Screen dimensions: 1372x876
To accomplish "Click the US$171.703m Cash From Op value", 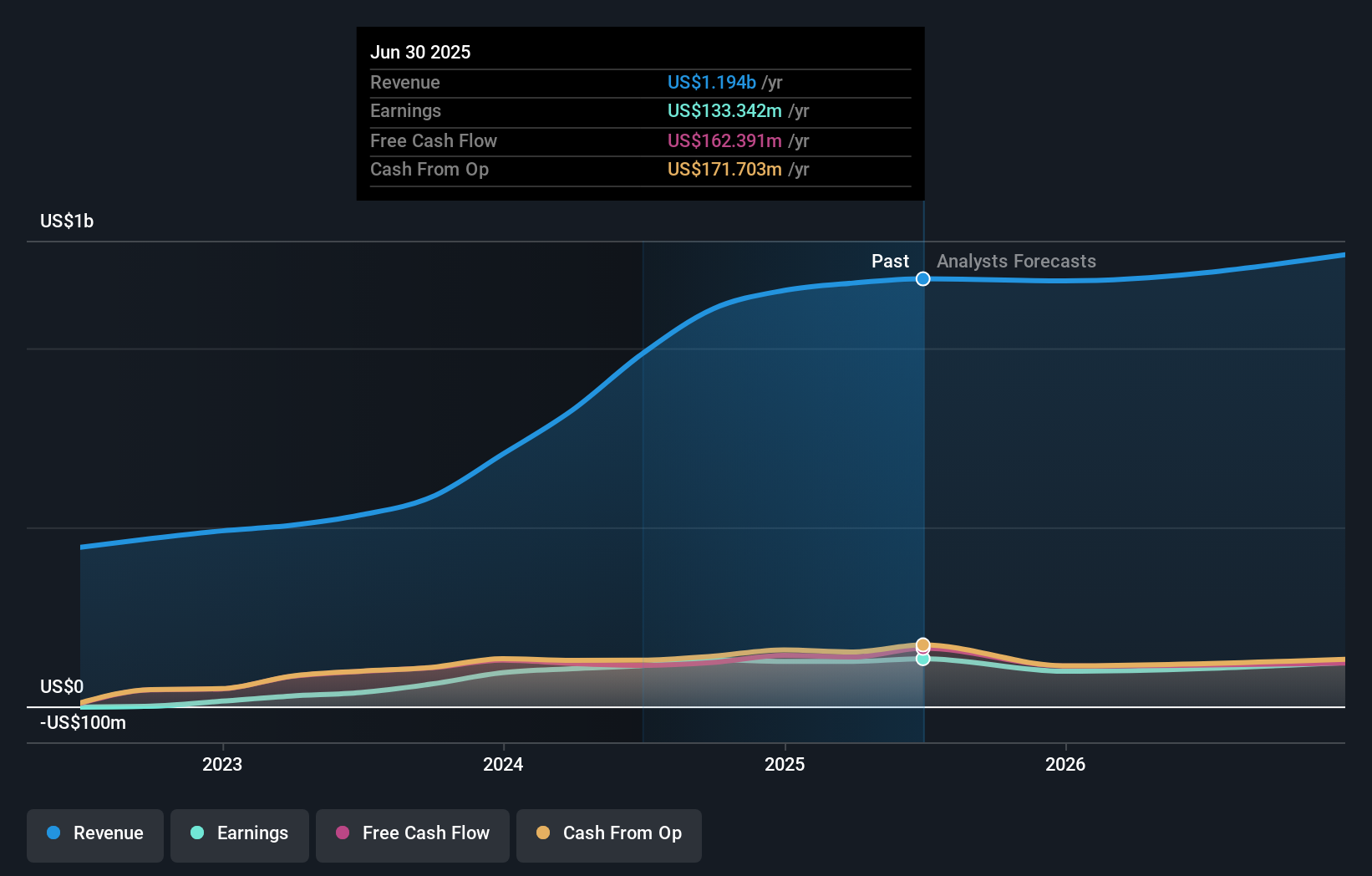I will 725,170.
